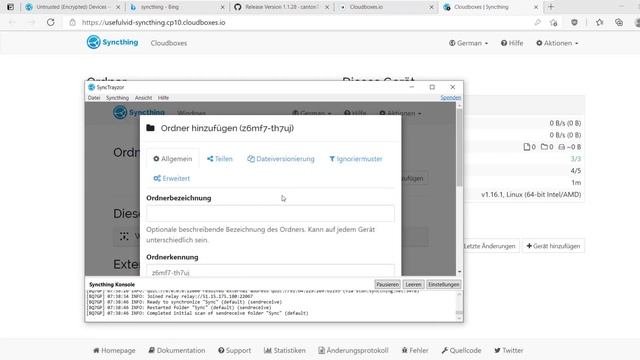Click the Syncthing logo in the browser page

tap(112, 42)
